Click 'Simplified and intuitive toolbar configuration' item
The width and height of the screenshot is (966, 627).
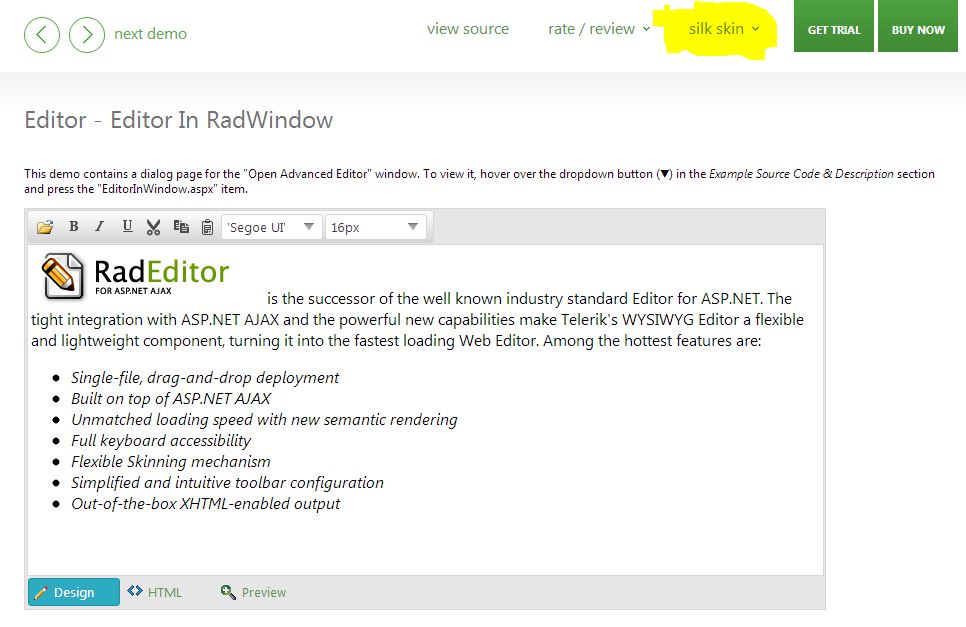(227, 482)
